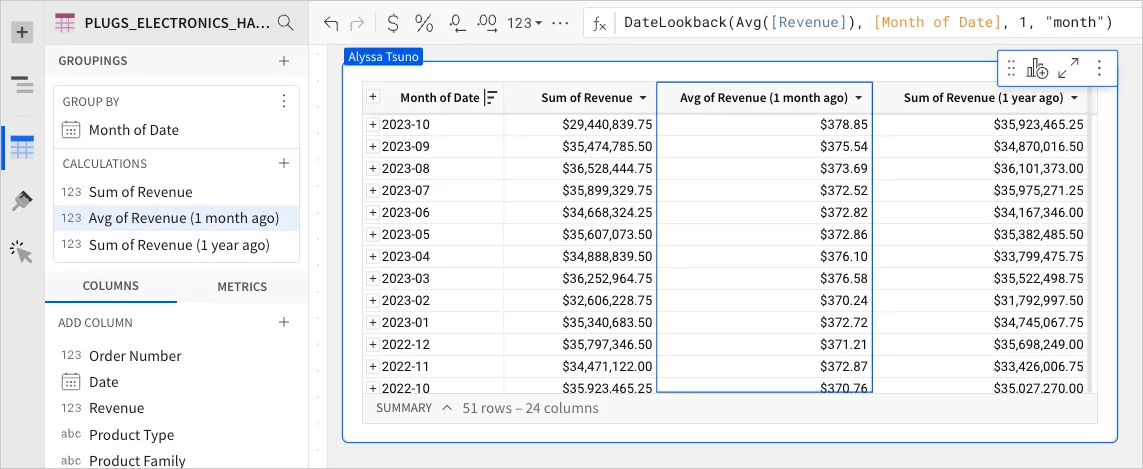Screen dimensions: 1143x469
Task: Click the PLUGS_ELECTRONICS_HA... table title
Action: [x=176, y=23]
